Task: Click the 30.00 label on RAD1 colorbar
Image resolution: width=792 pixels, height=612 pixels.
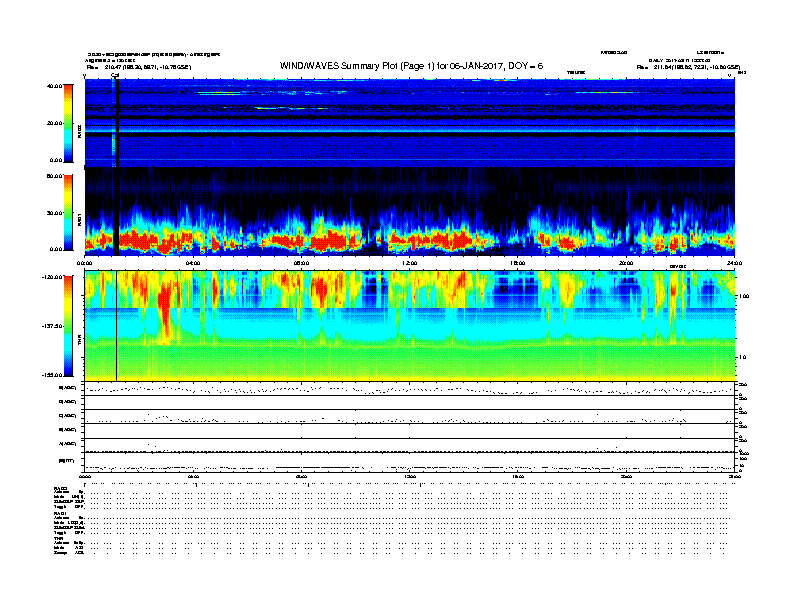Action: pos(54,213)
